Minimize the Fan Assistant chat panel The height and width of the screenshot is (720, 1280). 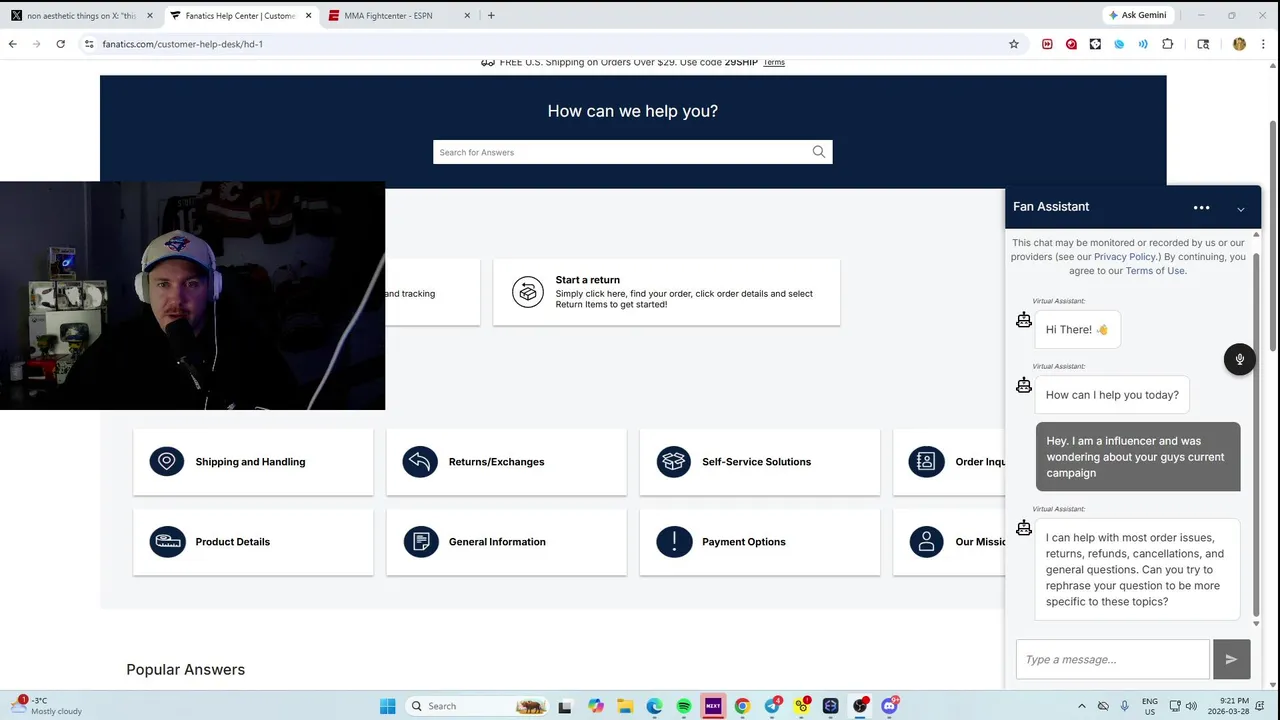coord(1241,209)
